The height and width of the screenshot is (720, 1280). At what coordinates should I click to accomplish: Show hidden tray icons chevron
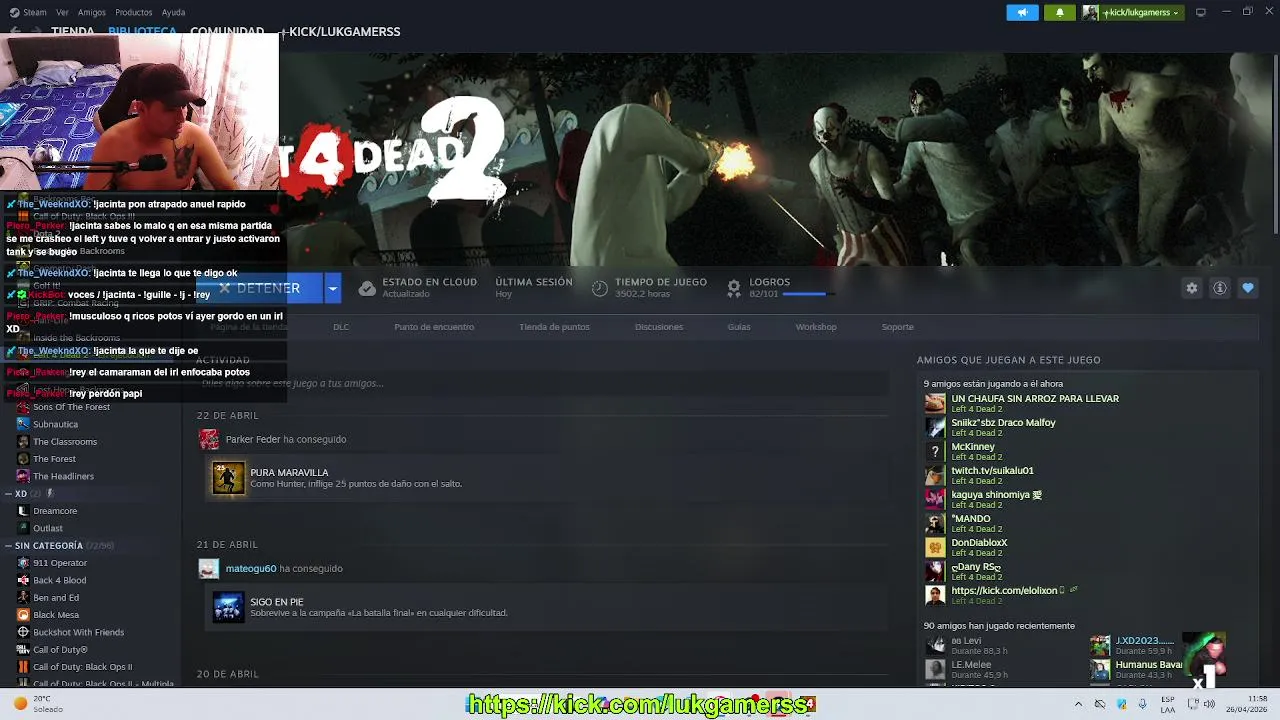(1078, 704)
